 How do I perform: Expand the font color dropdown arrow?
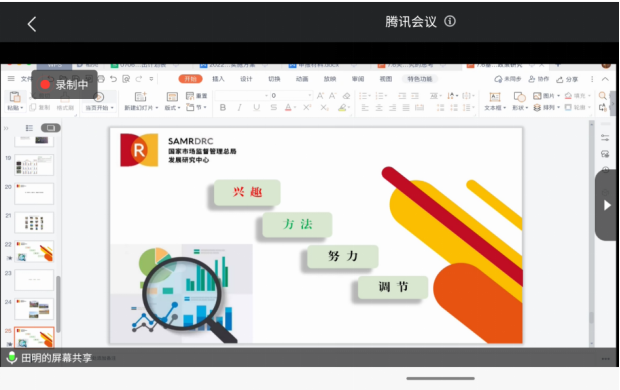(x=295, y=108)
